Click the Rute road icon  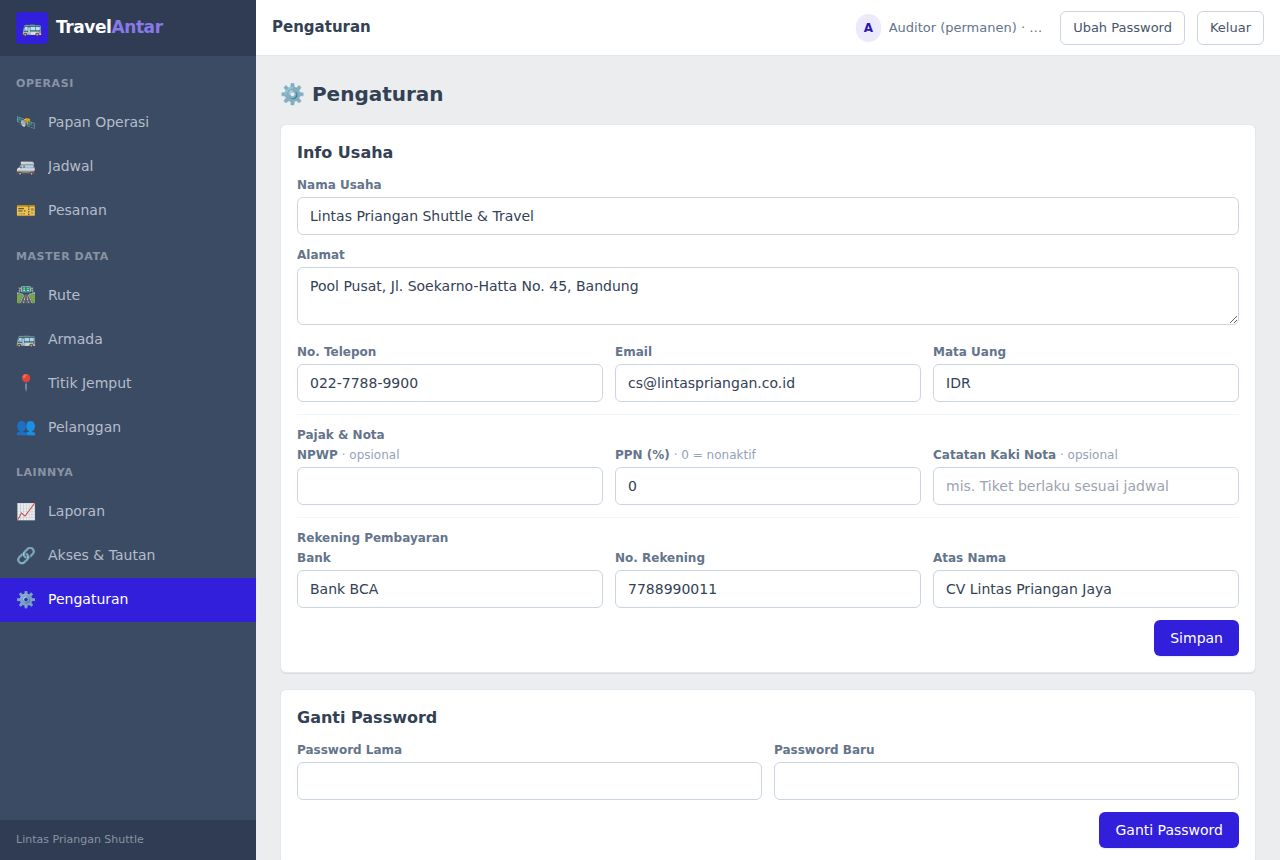click(x=26, y=295)
